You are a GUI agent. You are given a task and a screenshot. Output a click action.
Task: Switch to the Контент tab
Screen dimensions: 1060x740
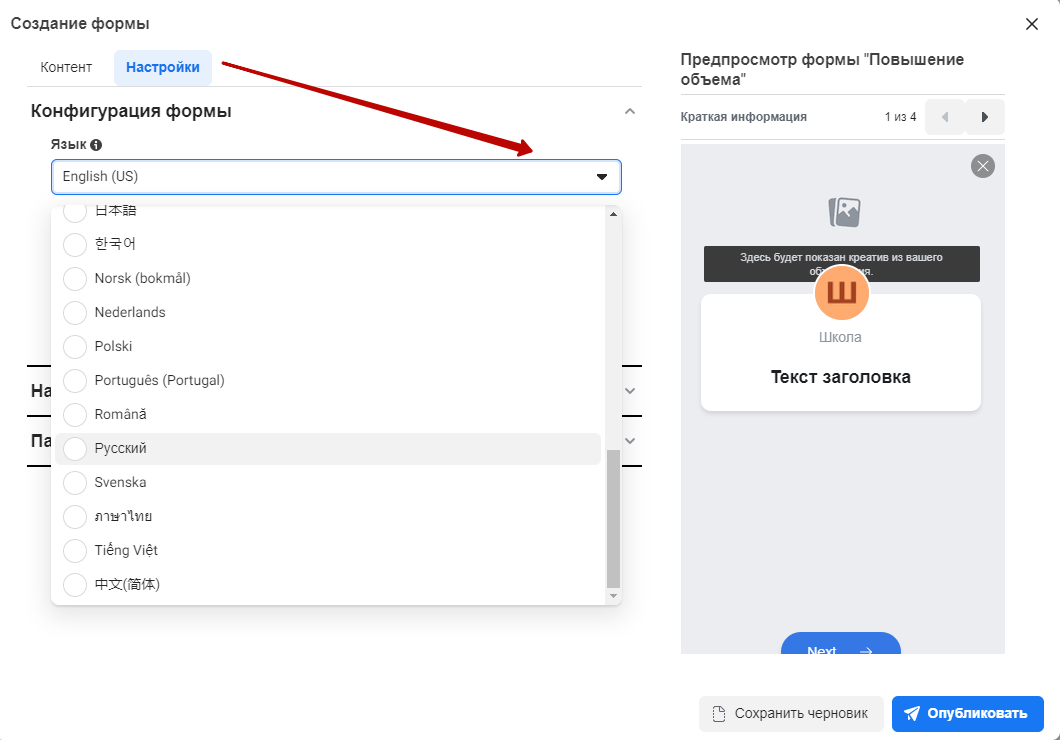[66, 68]
